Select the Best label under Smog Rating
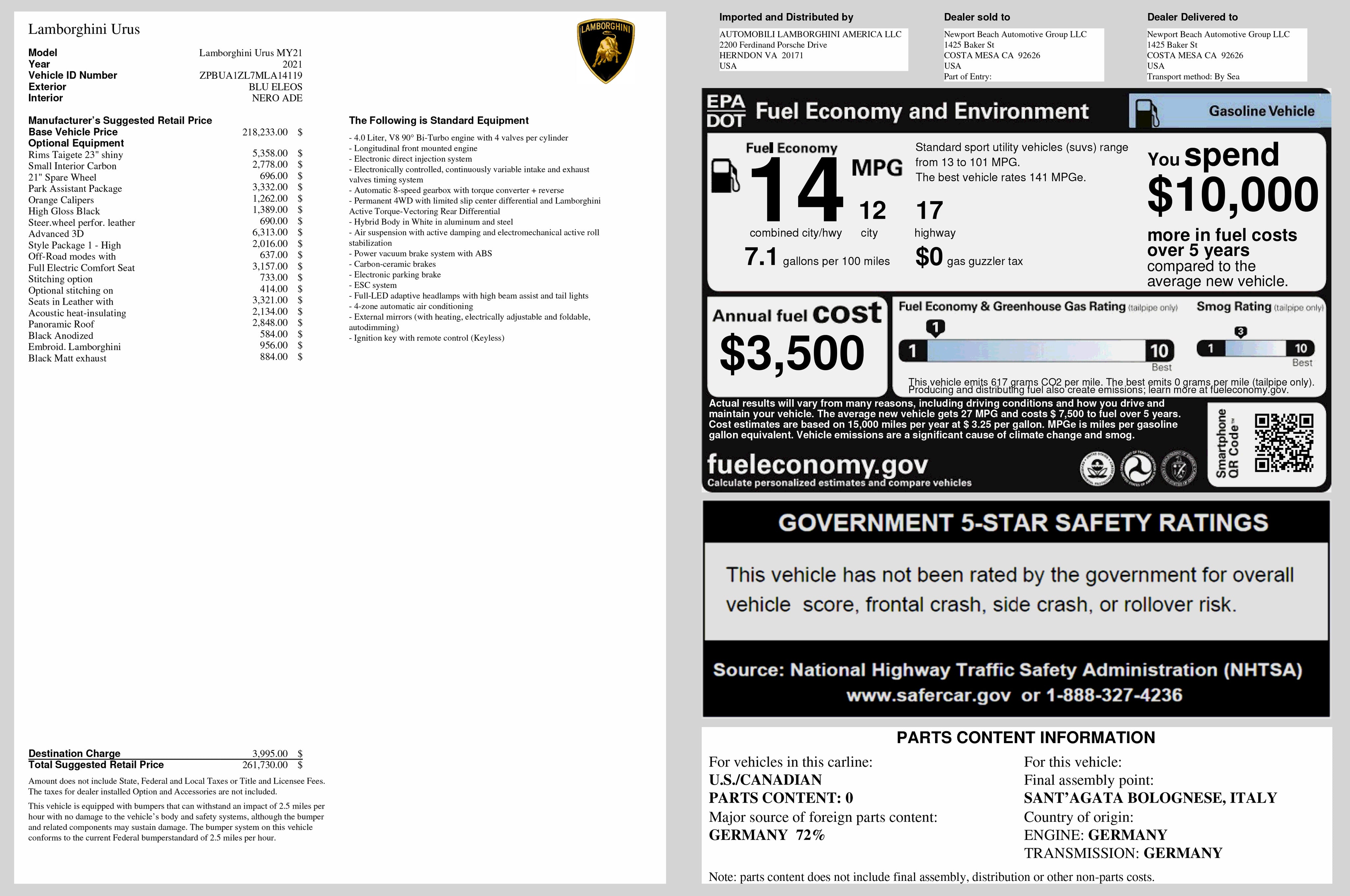The image size is (1350, 896). 1302,363
